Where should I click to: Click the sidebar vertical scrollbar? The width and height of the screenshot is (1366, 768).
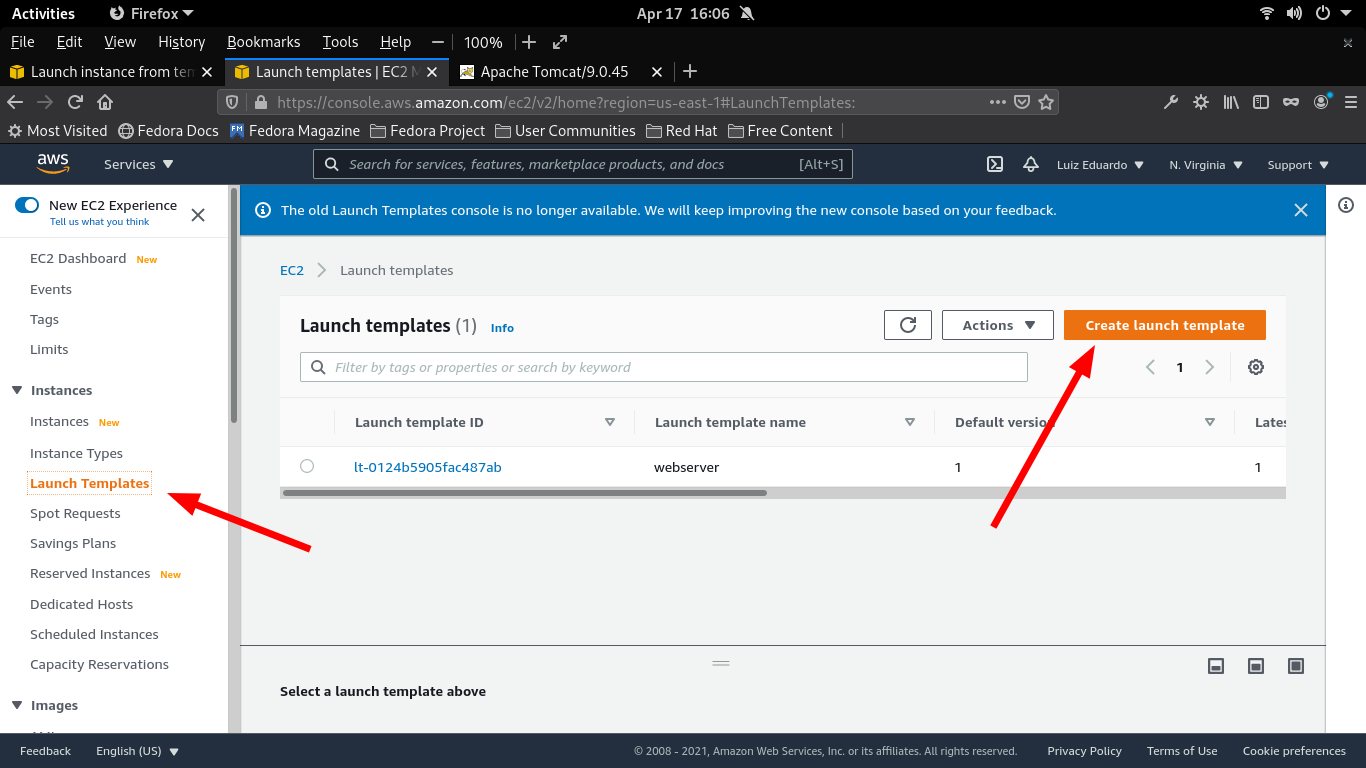click(234, 305)
